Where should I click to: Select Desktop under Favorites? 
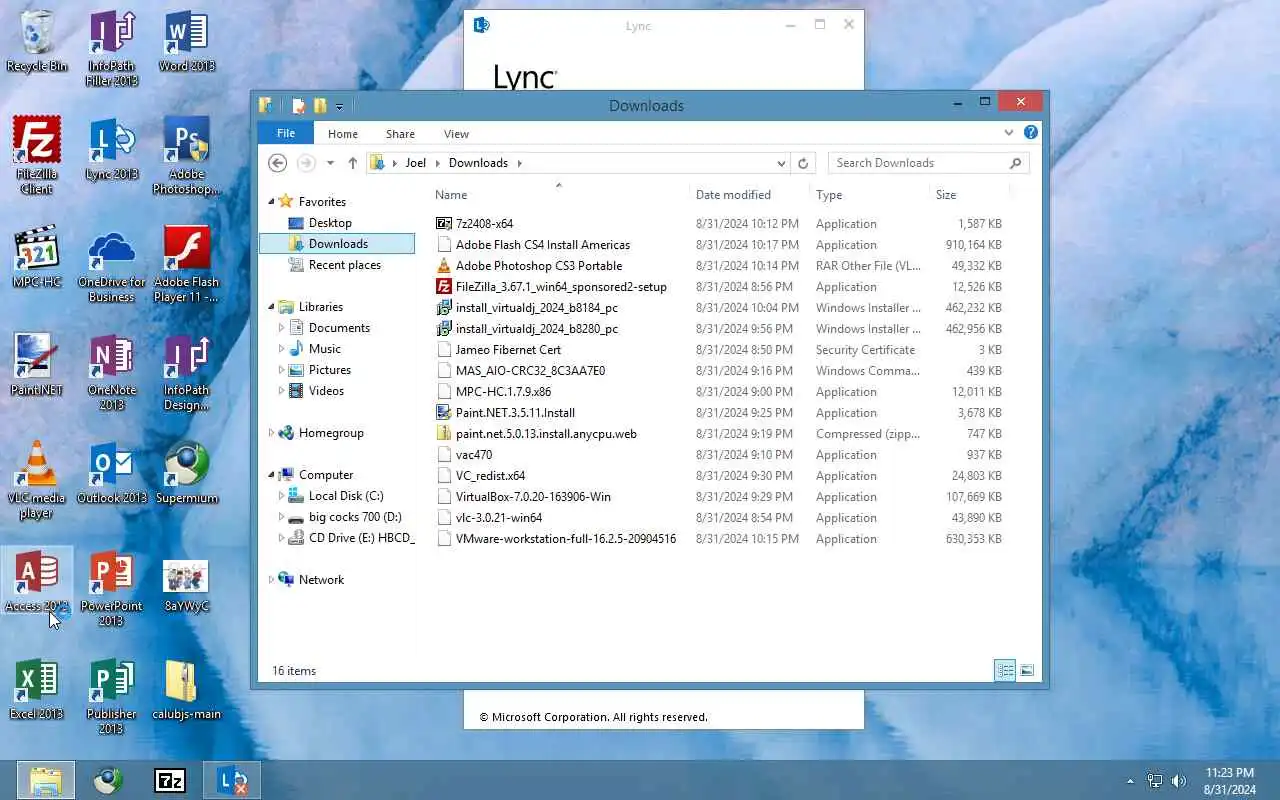(330, 223)
